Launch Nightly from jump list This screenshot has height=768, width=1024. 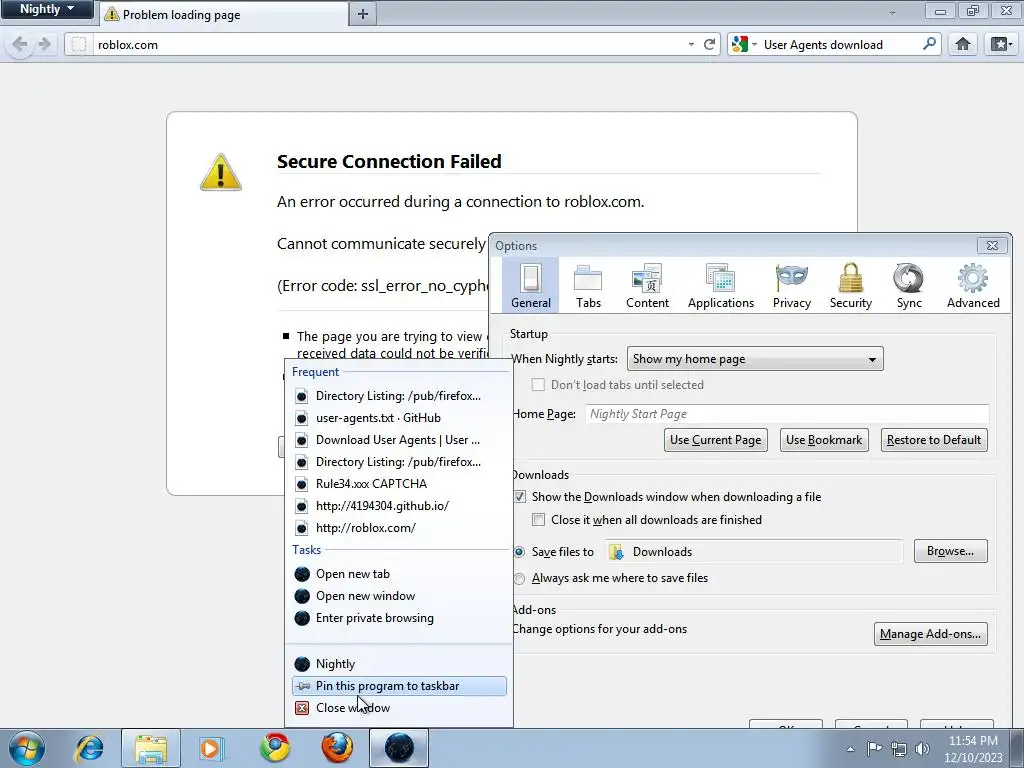[x=399, y=664]
